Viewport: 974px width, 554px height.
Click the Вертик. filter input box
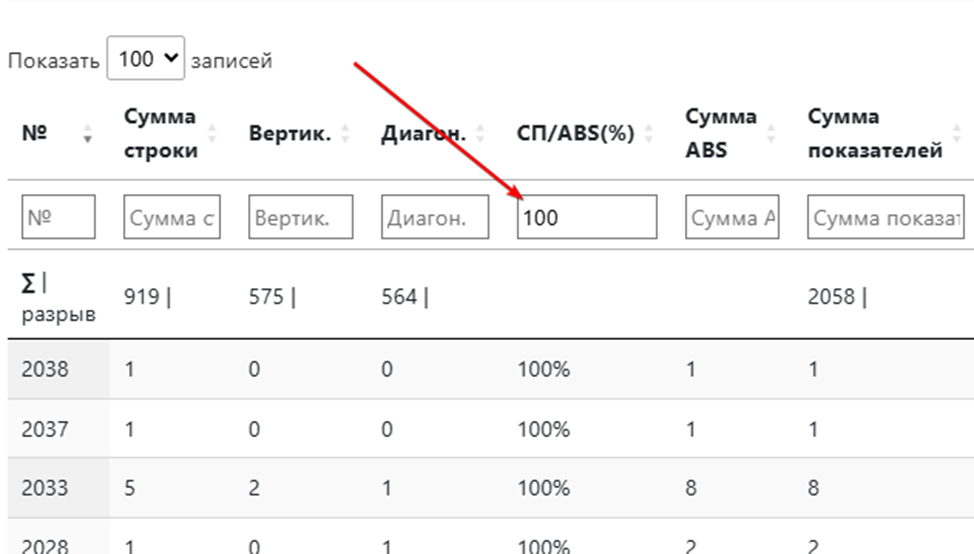click(301, 216)
